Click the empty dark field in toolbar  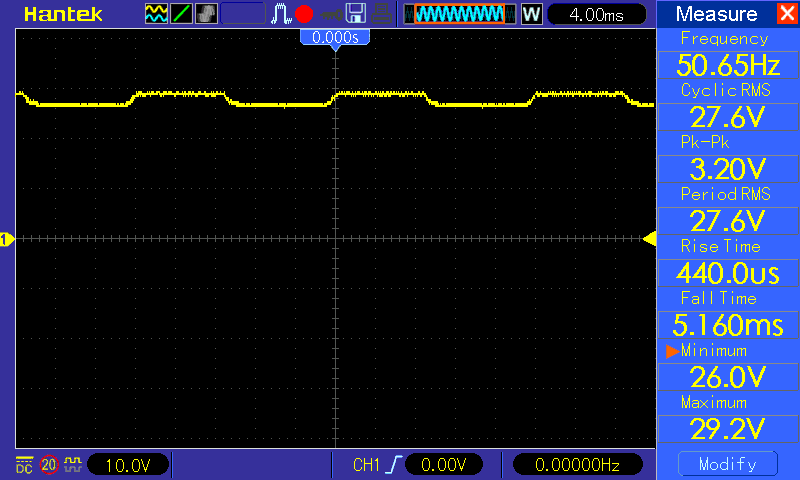coord(243,14)
